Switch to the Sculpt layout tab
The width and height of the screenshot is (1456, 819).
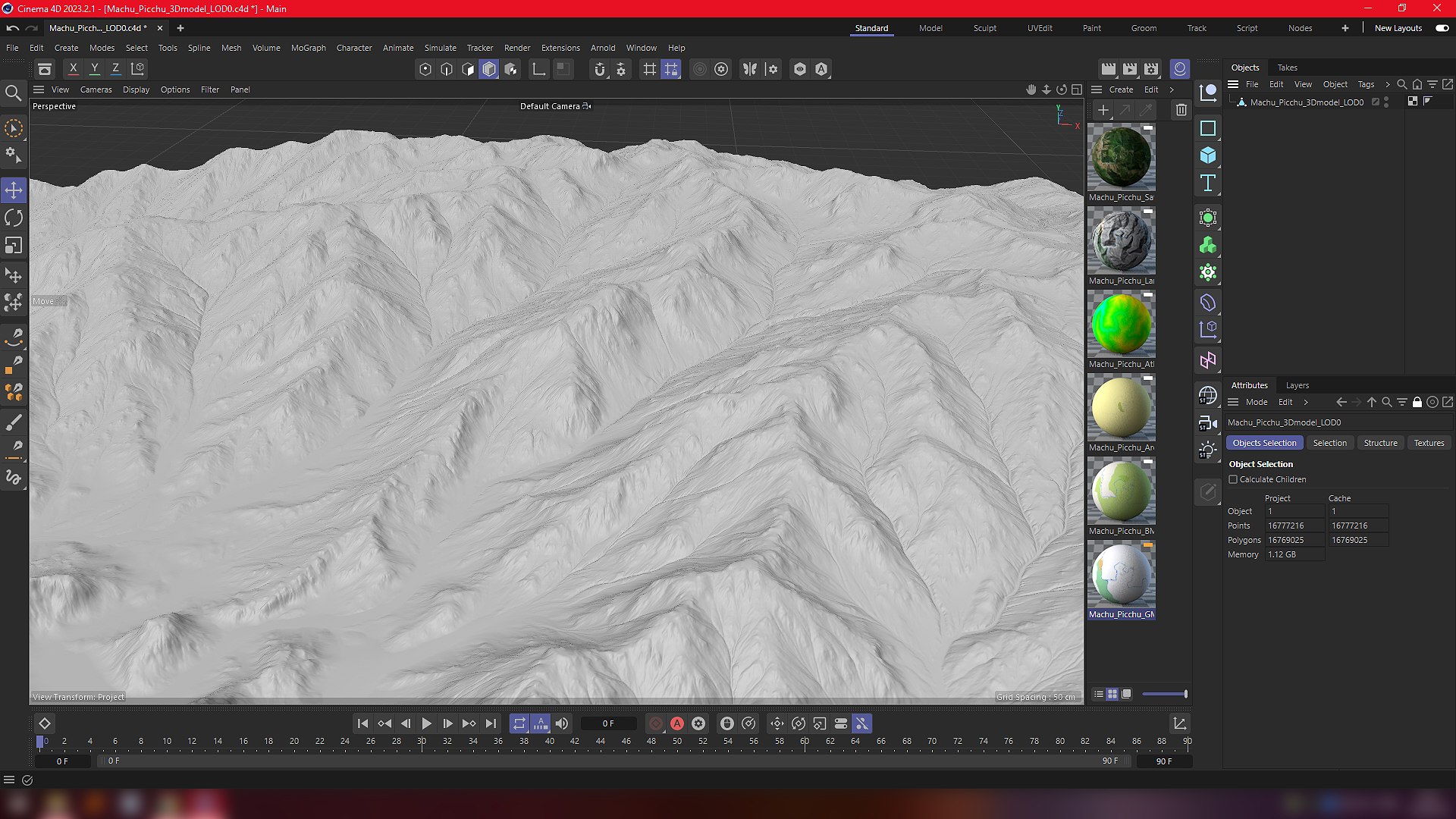click(985, 28)
